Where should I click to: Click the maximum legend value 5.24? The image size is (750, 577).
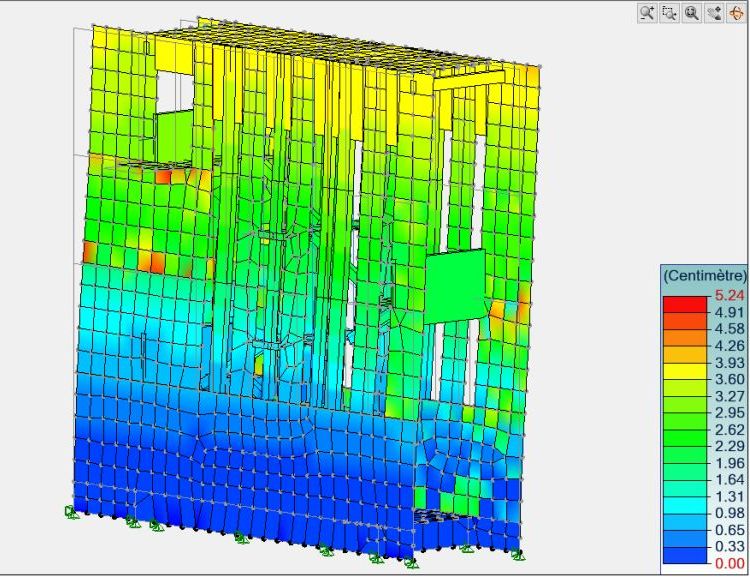pyautogui.click(x=729, y=295)
